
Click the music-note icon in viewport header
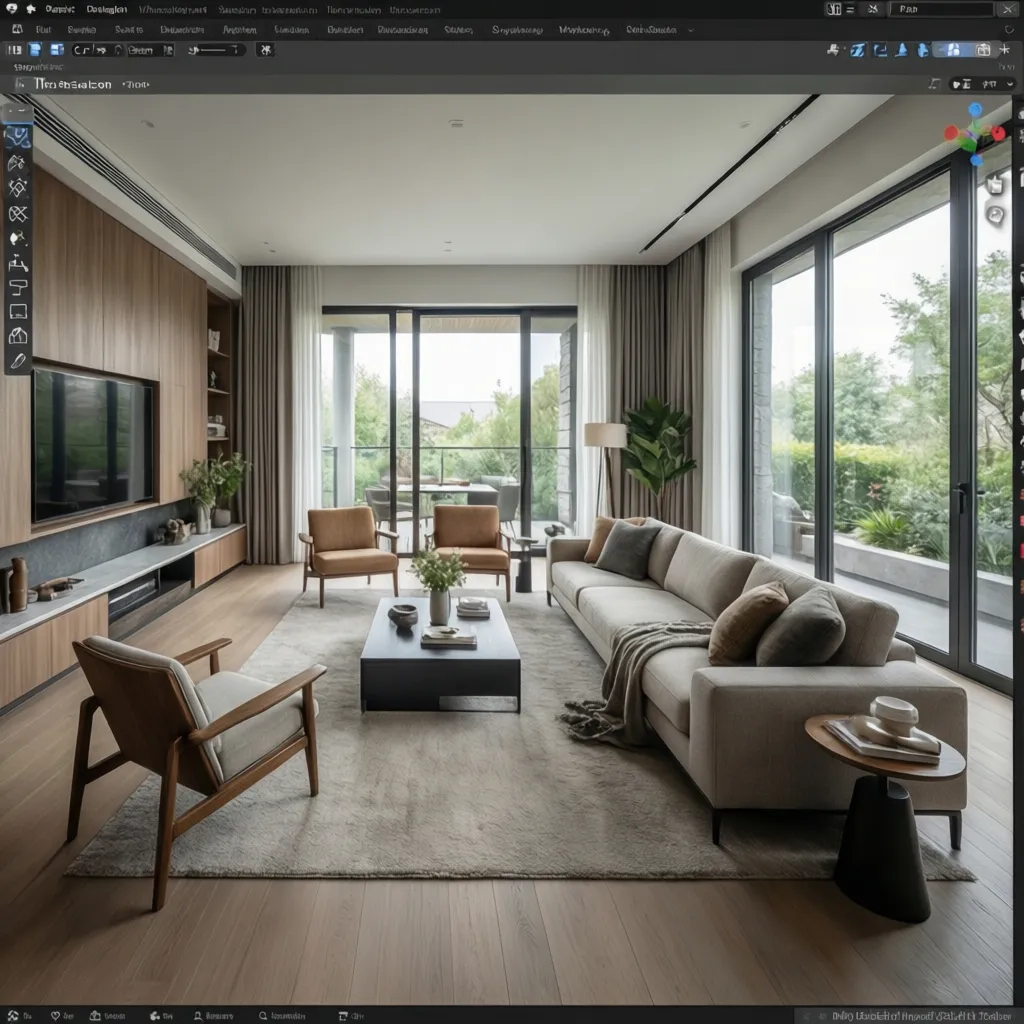(x=934, y=84)
